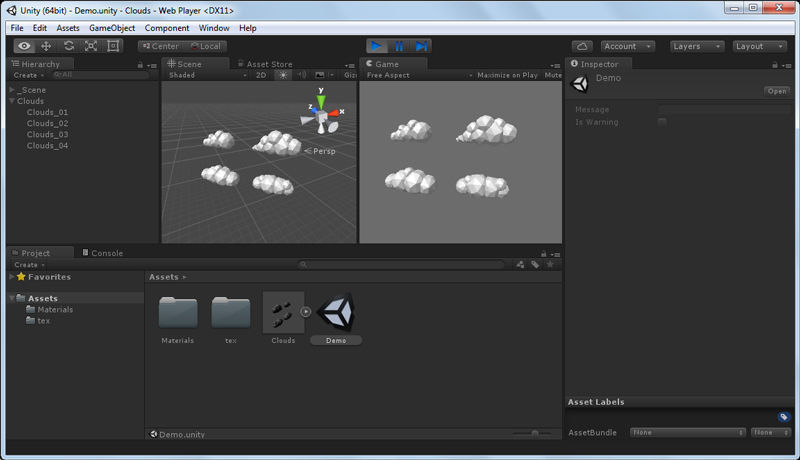Toggle Local coordinate handle button
Screen dimensions: 800x460
tap(205, 46)
